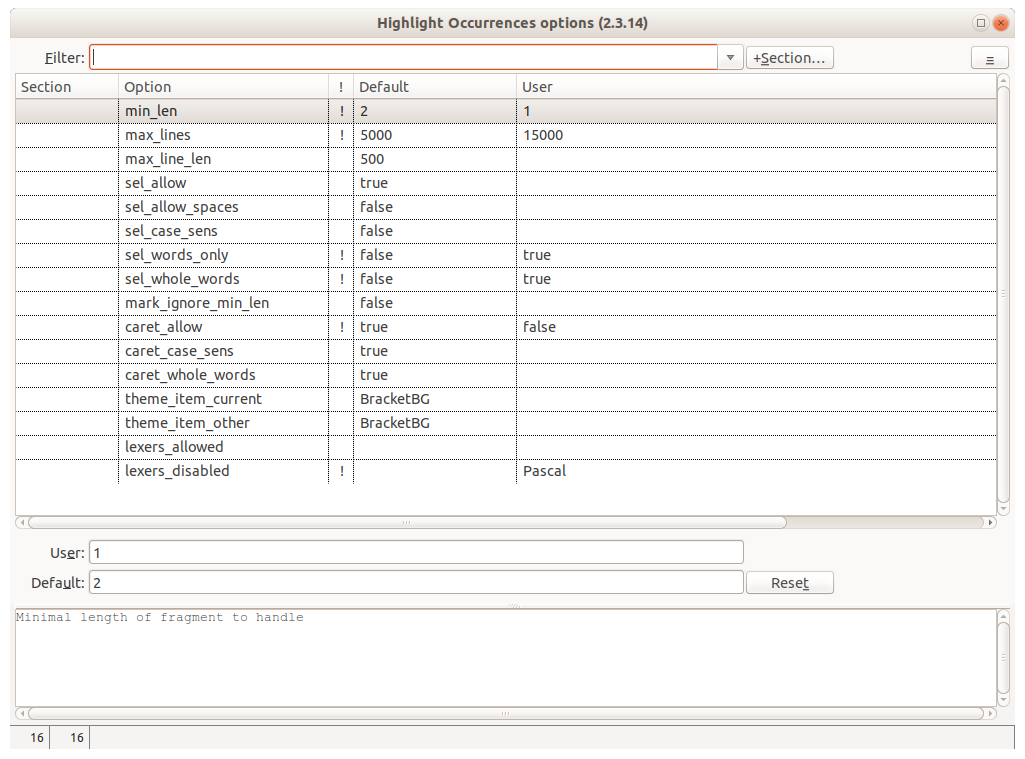The width and height of the screenshot is (1025, 759).
Task: Select the lexers_allowed option row
Action: click(x=506, y=447)
